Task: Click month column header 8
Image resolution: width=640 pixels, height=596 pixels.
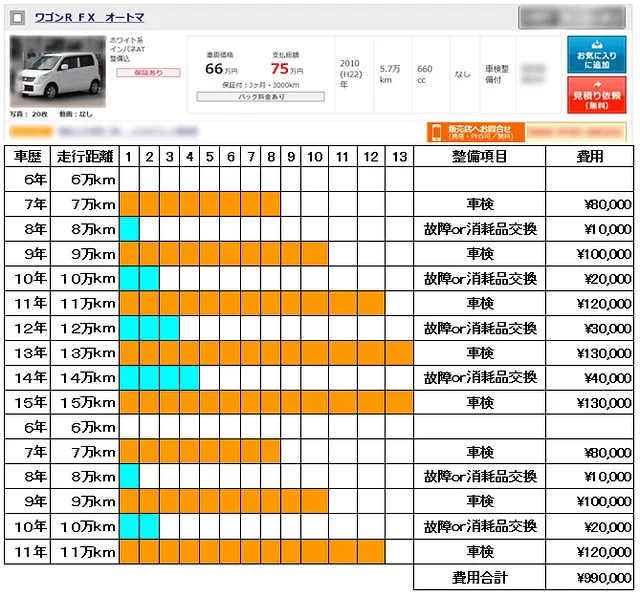Action: coord(271,156)
